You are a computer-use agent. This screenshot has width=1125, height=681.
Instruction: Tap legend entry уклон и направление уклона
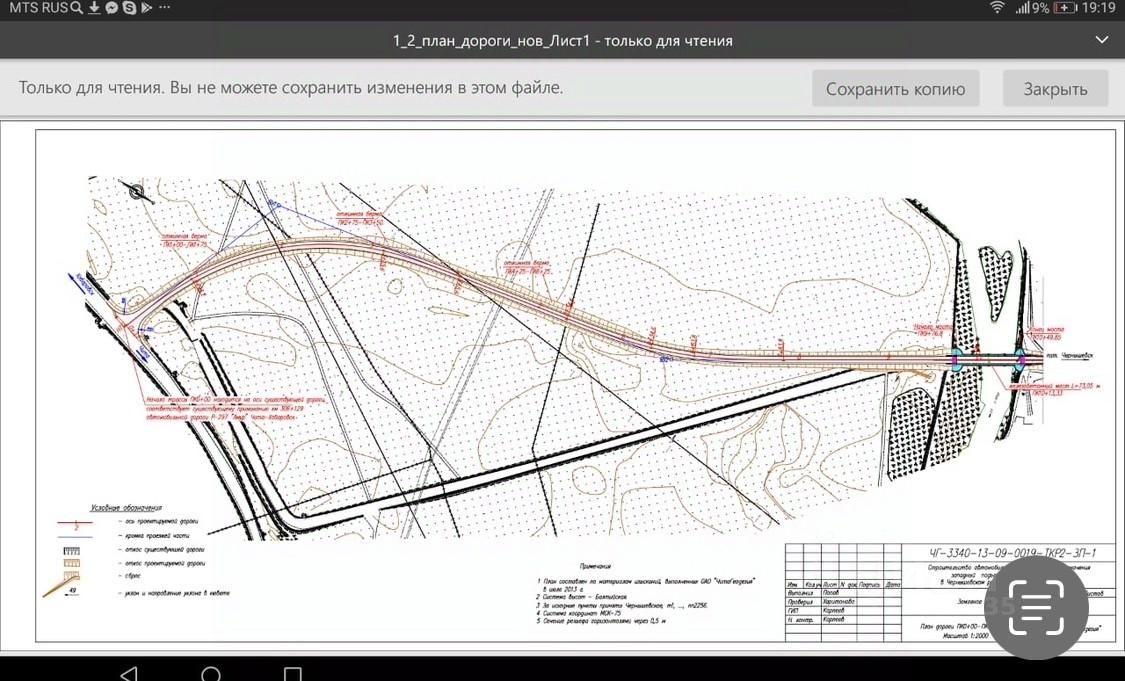pyautogui.click(x=174, y=593)
